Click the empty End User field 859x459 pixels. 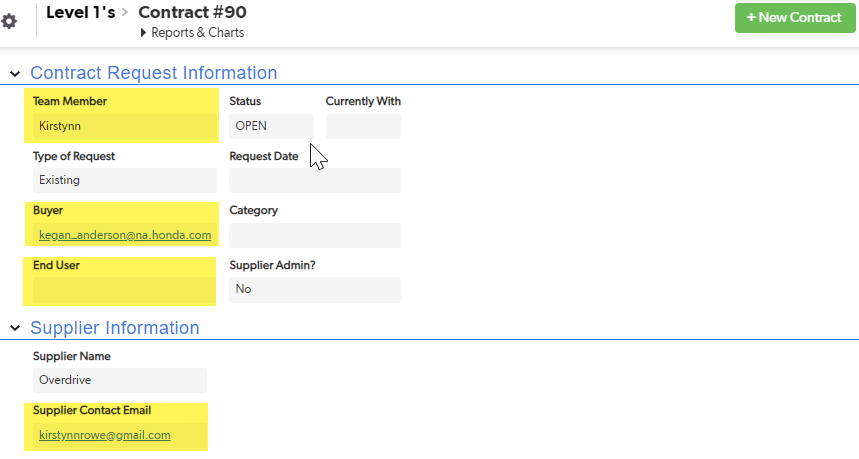click(x=125, y=290)
